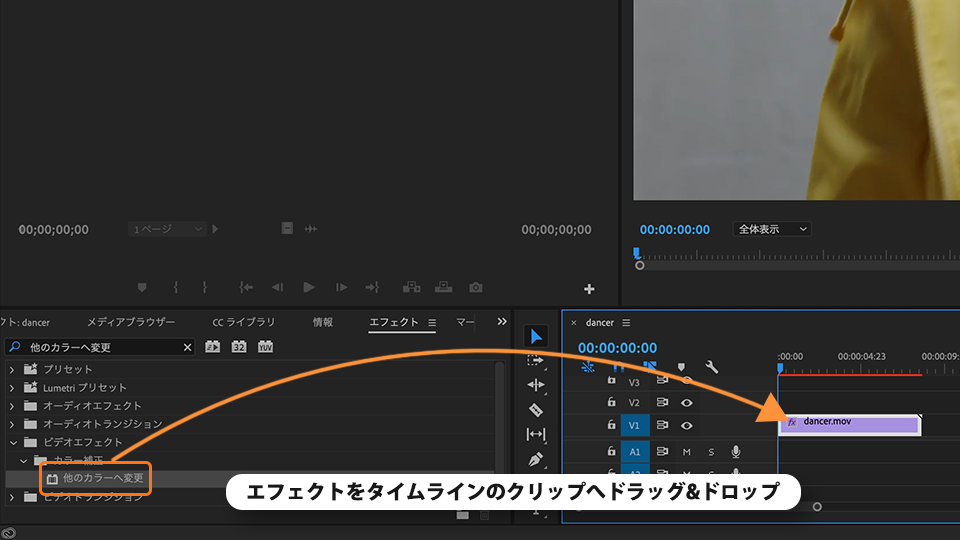Add marker icon in timeline header

[681, 367]
